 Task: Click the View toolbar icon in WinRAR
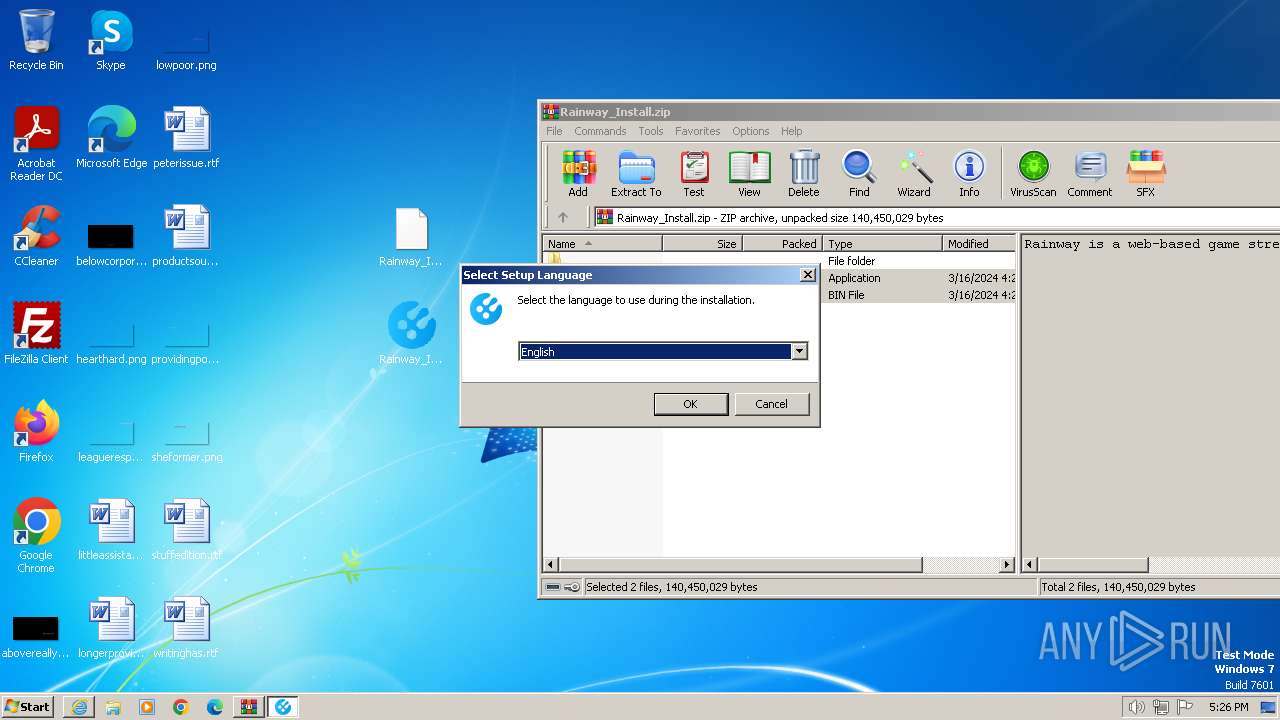[x=749, y=173]
